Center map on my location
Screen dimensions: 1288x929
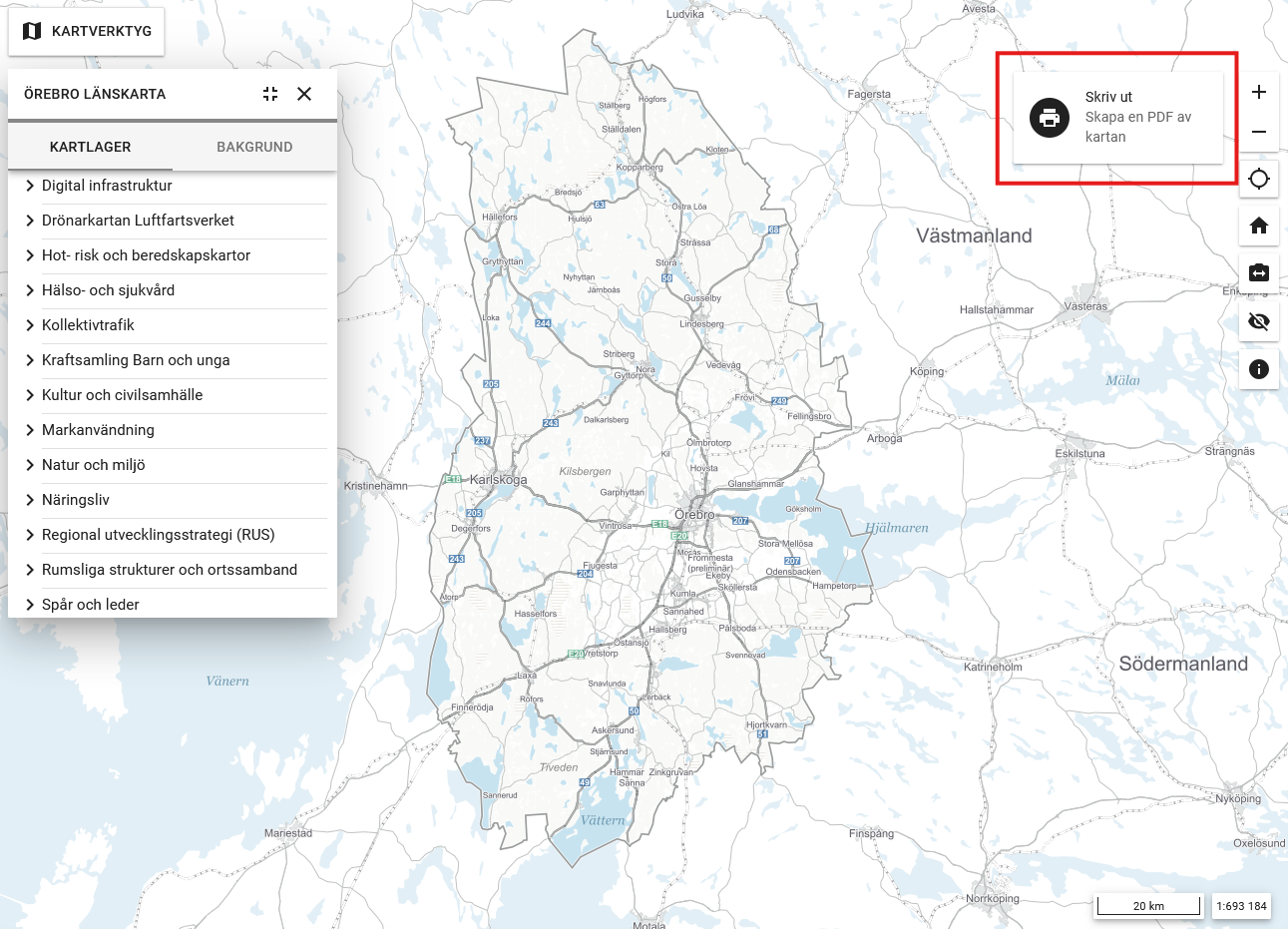1259,179
